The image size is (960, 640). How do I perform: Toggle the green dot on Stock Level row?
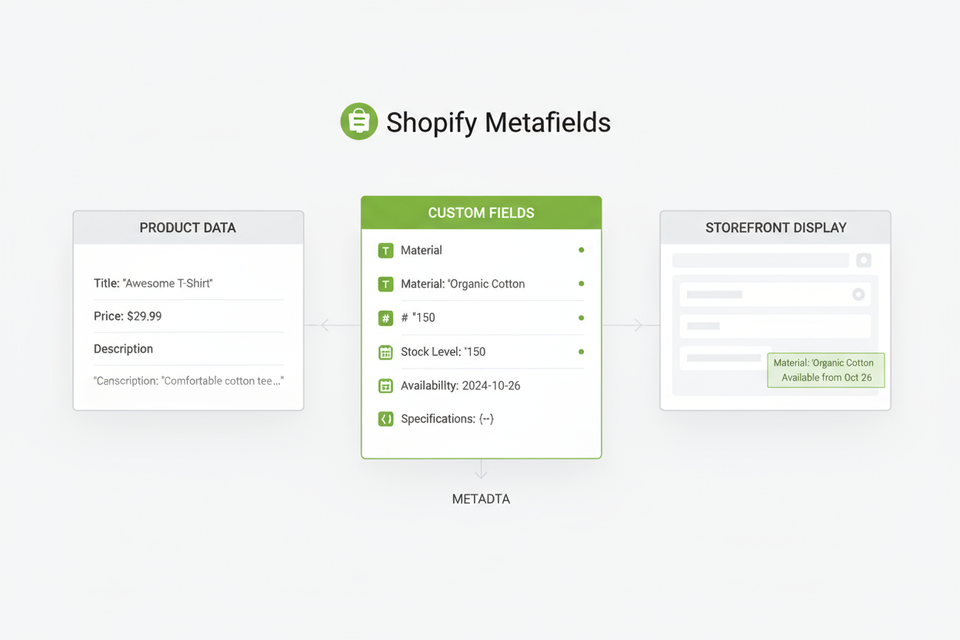tap(581, 352)
